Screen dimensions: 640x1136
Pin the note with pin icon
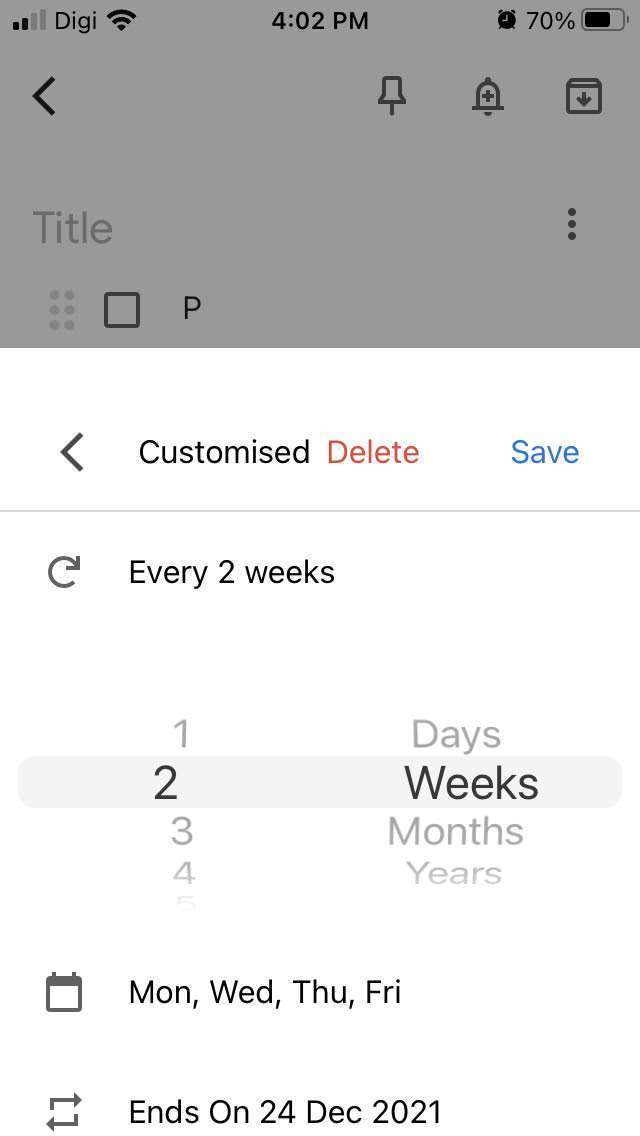pyautogui.click(x=391, y=96)
